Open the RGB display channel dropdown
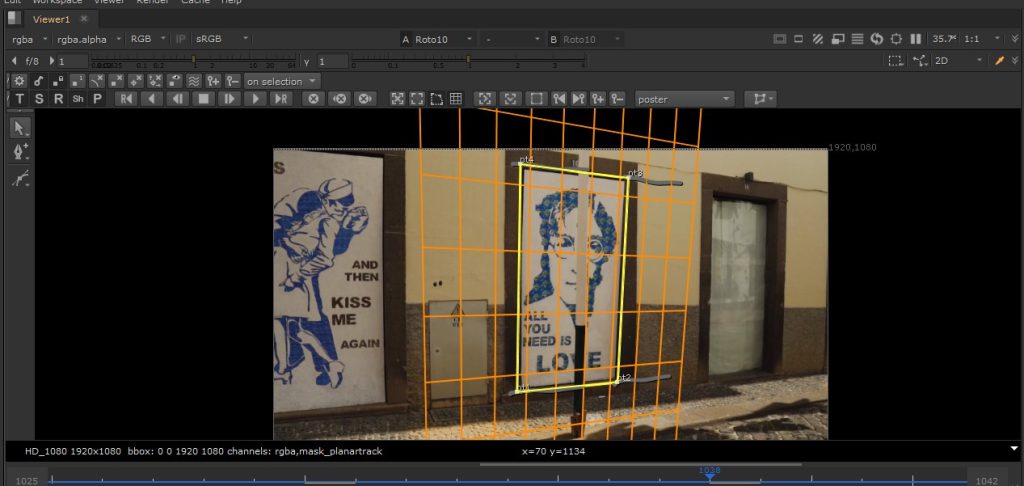The width and height of the screenshot is (1024, 486). (x=148, y=39)
